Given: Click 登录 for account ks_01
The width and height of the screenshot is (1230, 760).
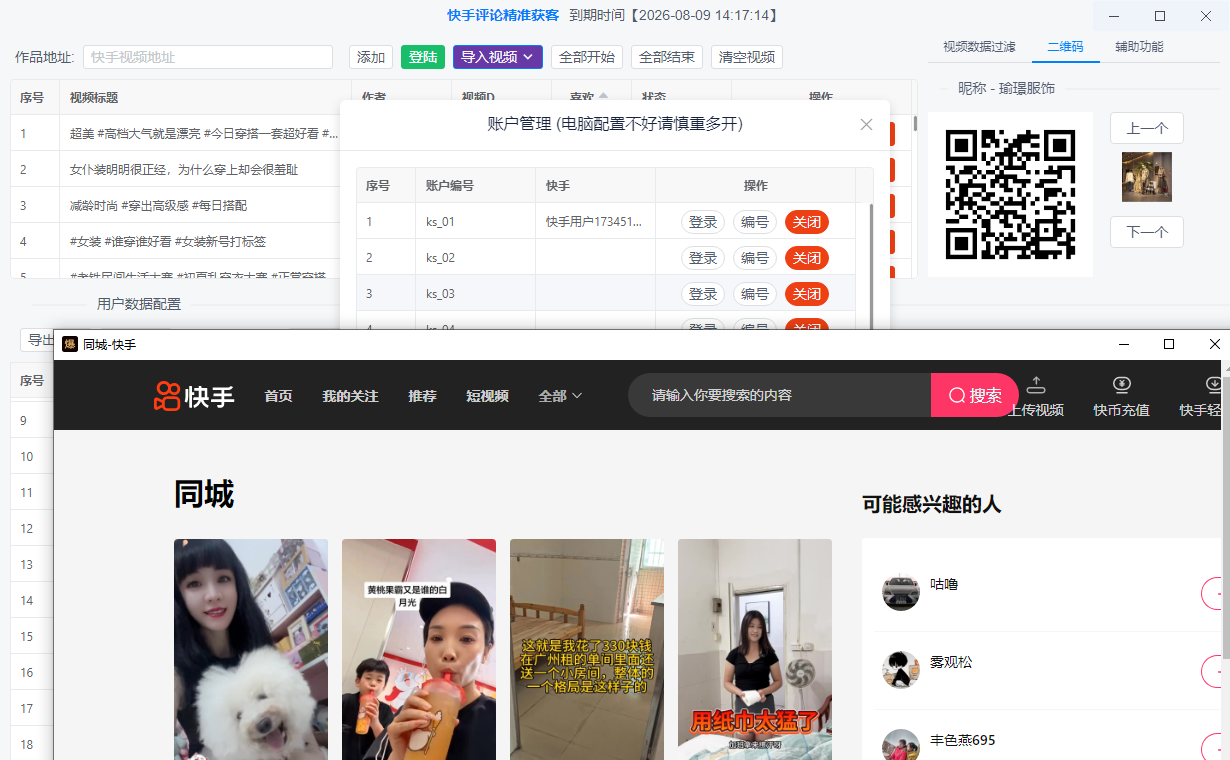Looking at the screenshot, I should pos(703,222).
